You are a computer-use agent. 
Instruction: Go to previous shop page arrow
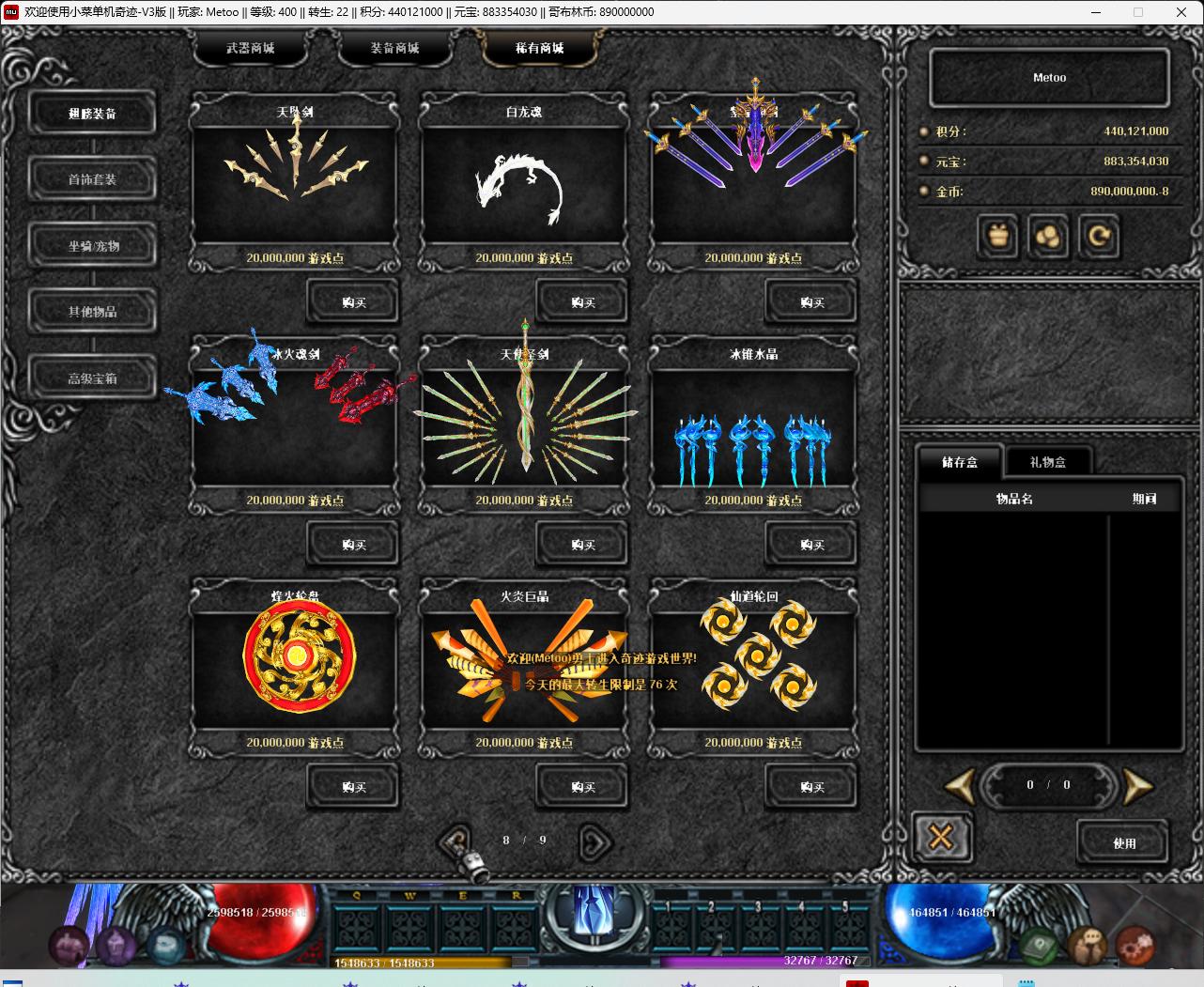point(456,841)
